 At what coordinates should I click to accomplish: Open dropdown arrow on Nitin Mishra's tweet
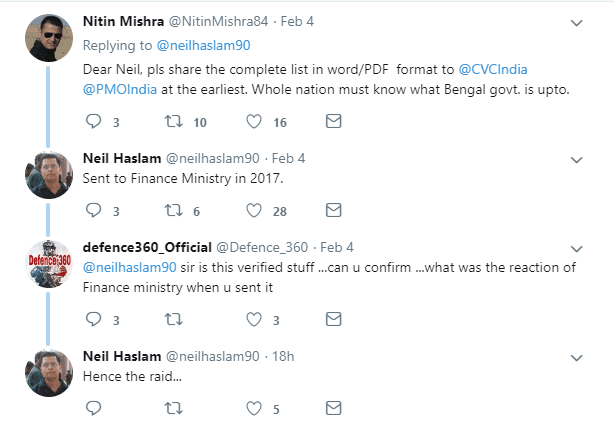click(x=576, y=22)
